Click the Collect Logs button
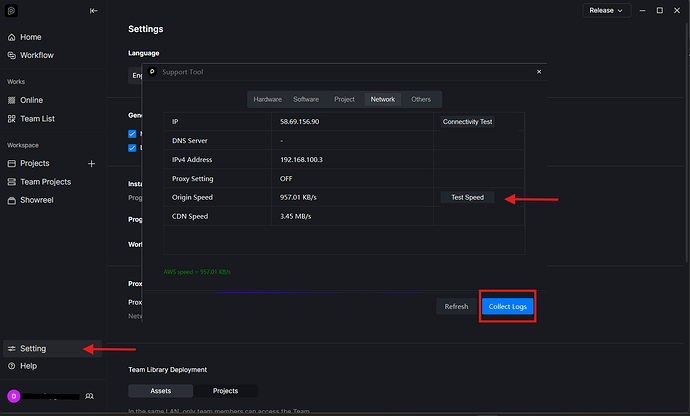 [x=508, y=306]
